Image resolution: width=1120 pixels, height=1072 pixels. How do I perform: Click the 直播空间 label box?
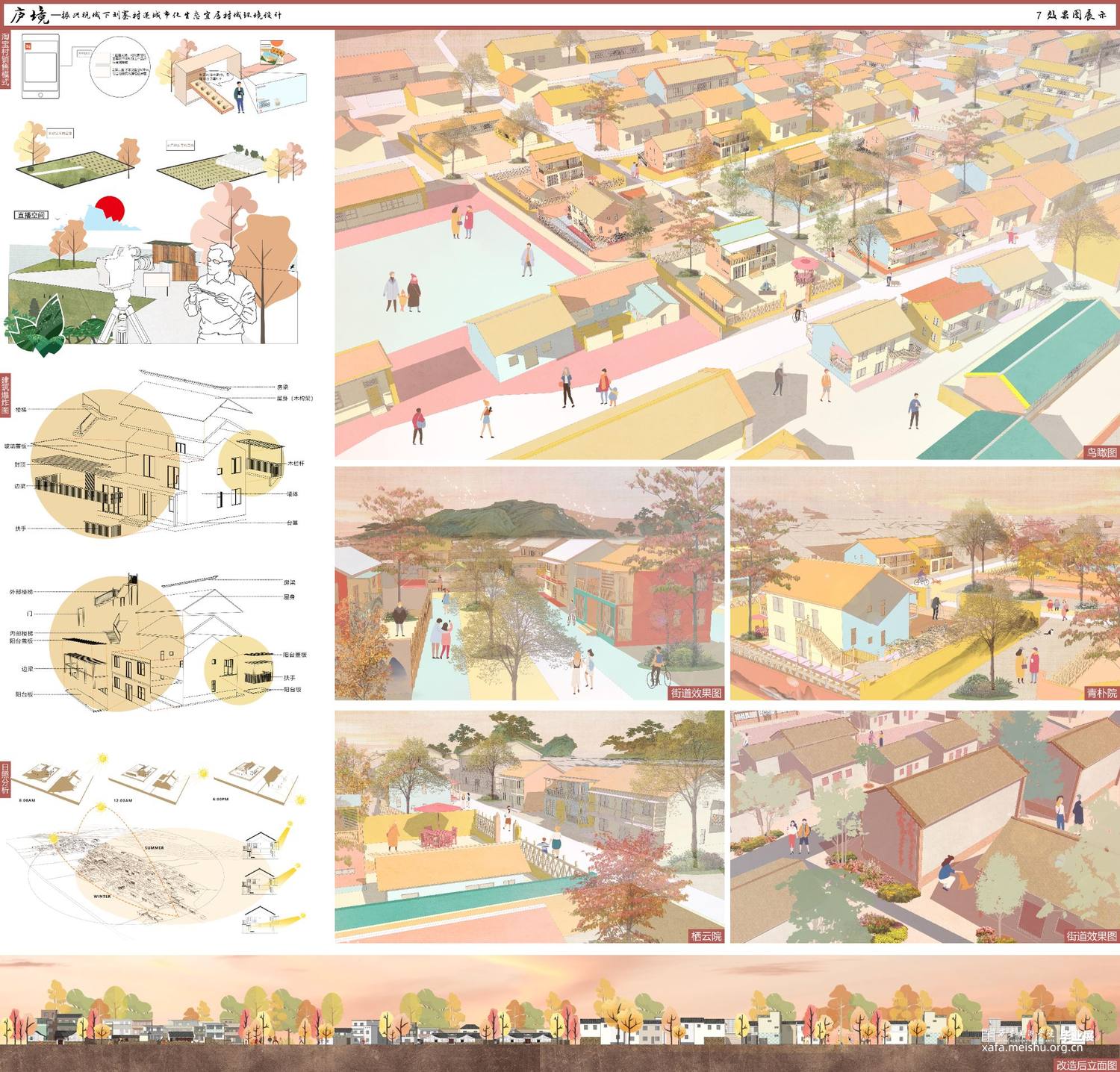(31, 215)
